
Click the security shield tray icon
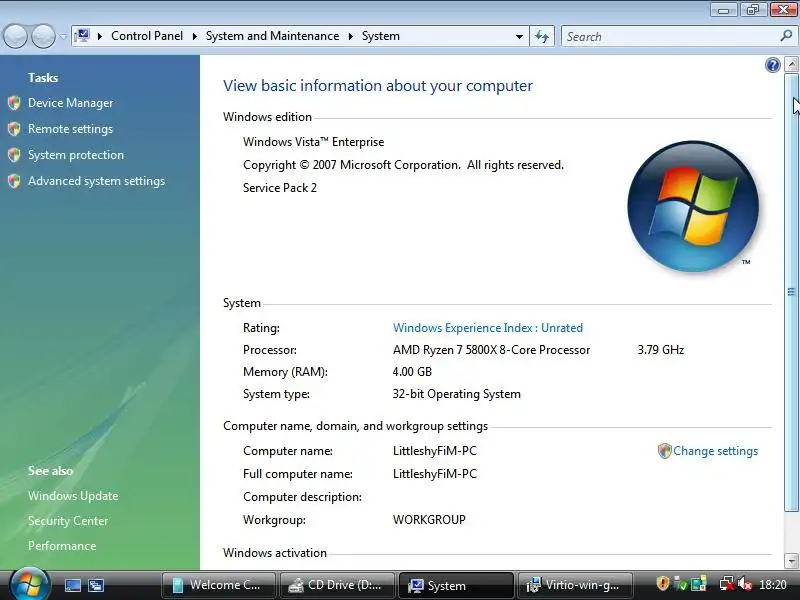pos(662,584)
